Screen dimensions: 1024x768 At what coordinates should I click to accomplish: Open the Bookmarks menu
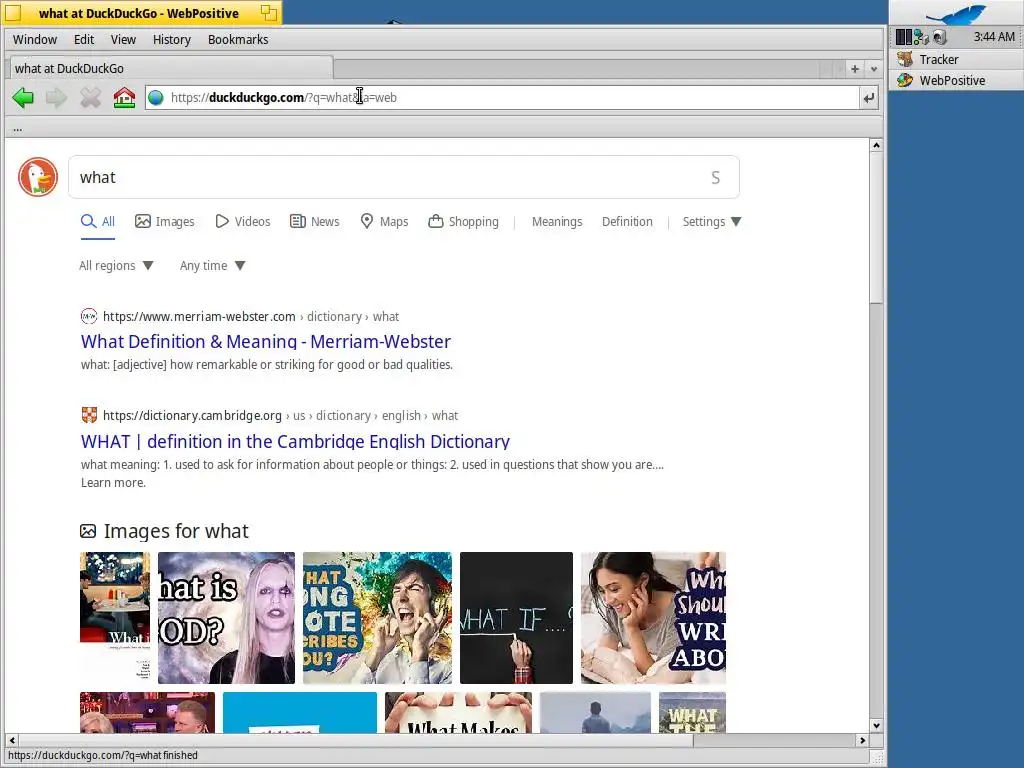click(x=238, y=40)
